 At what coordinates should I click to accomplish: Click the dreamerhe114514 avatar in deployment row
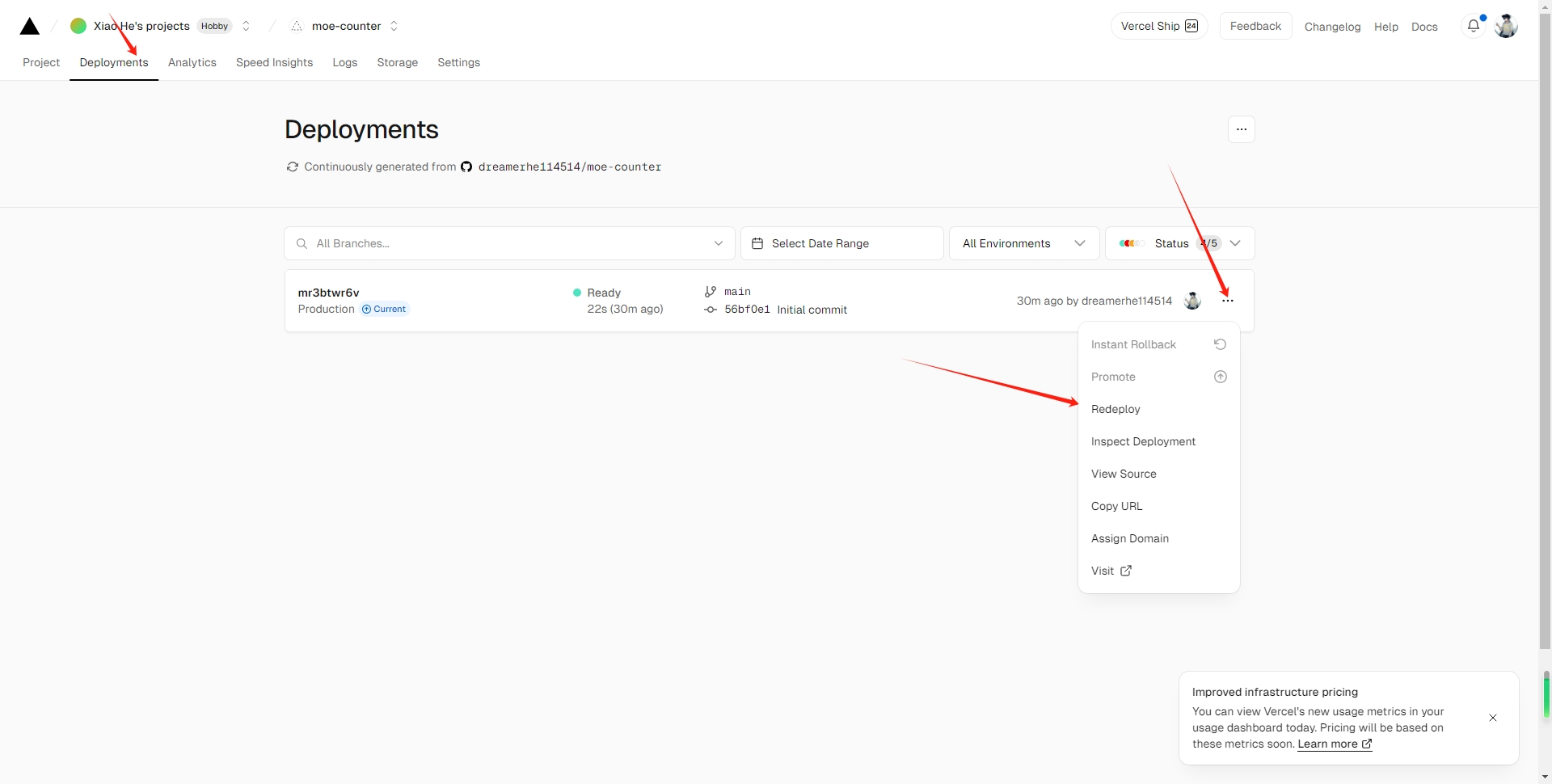tap(1192, 301)
